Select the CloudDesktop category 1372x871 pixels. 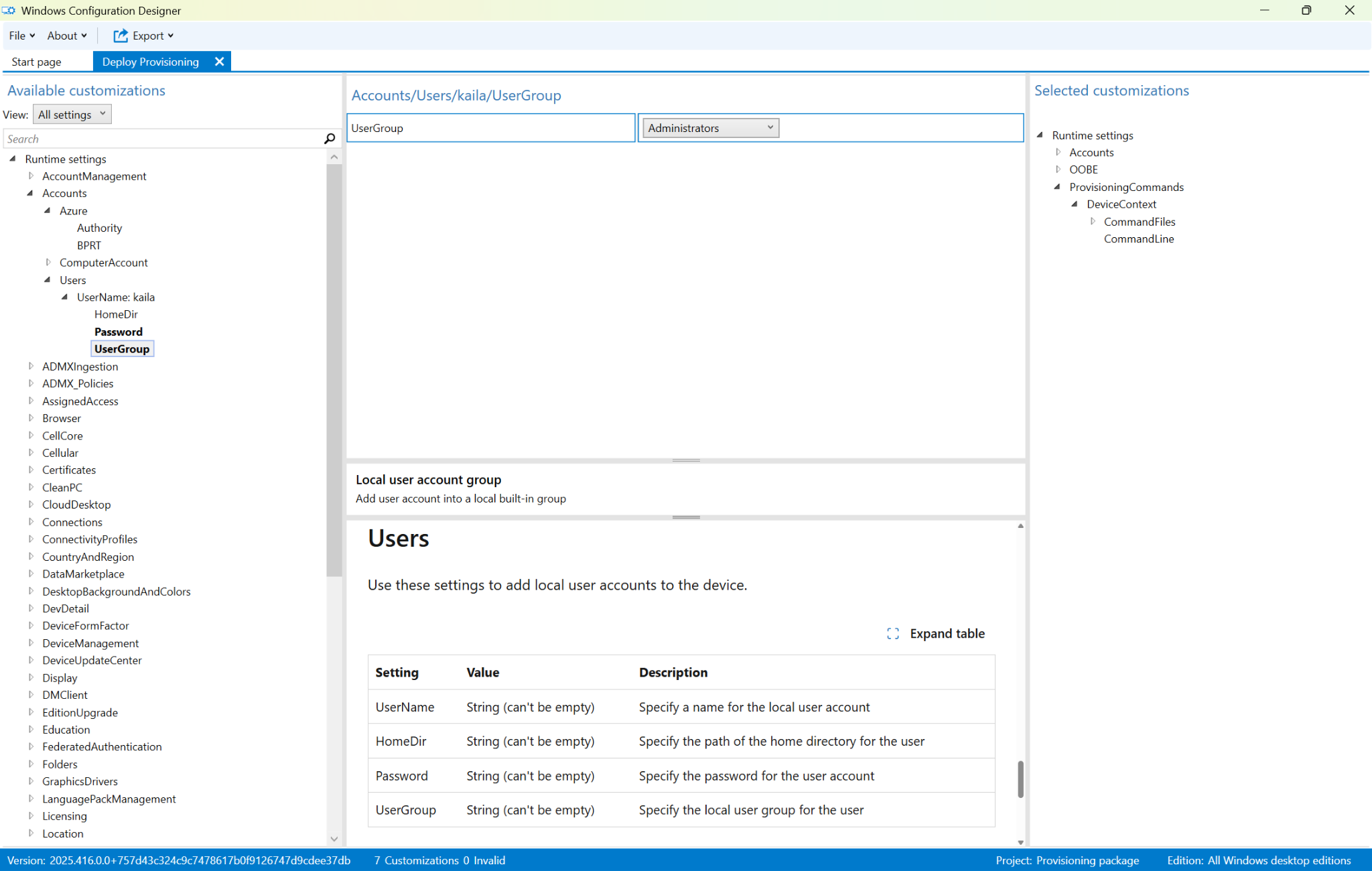point(76,505)
